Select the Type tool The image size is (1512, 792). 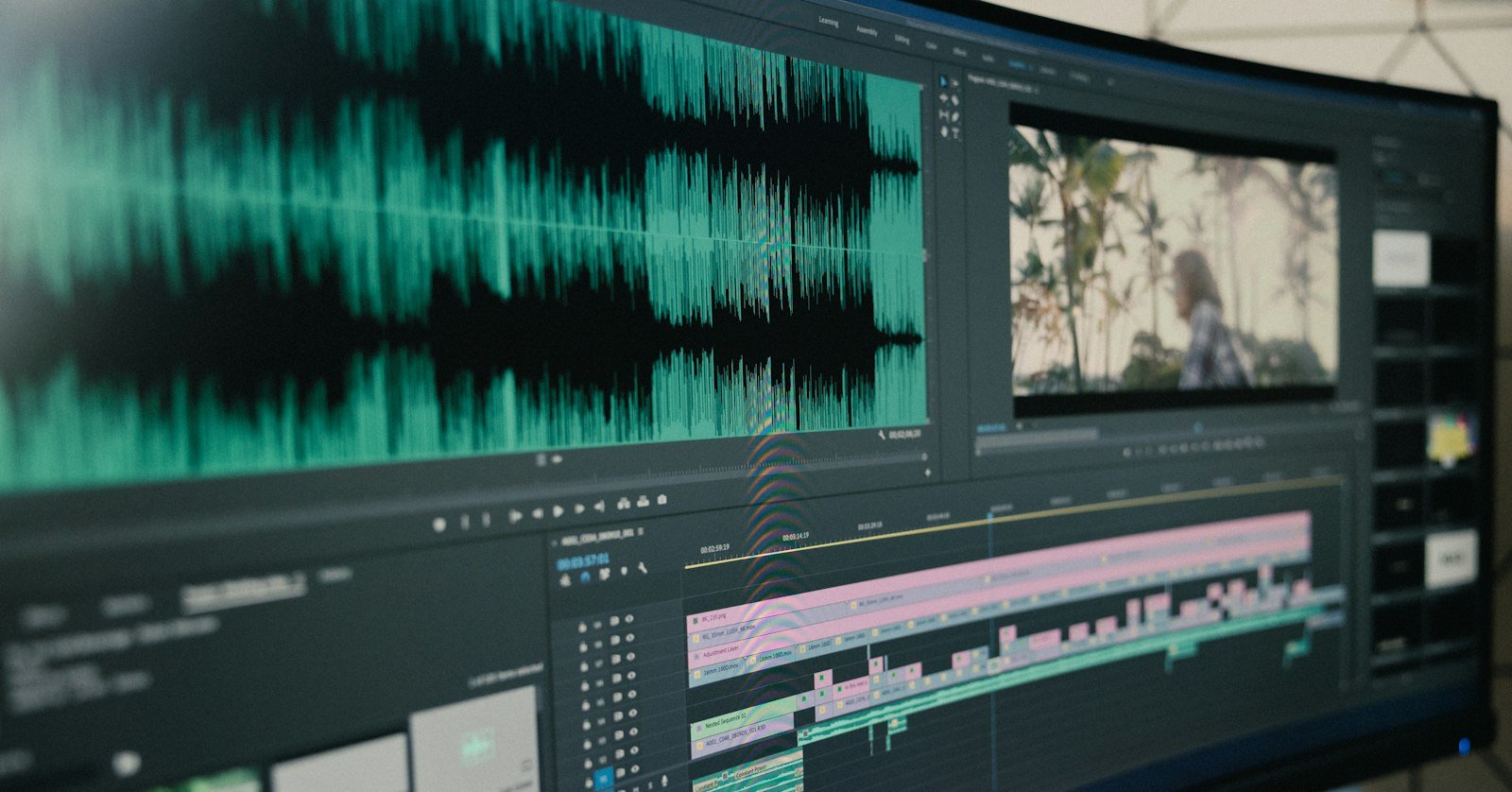955,133
